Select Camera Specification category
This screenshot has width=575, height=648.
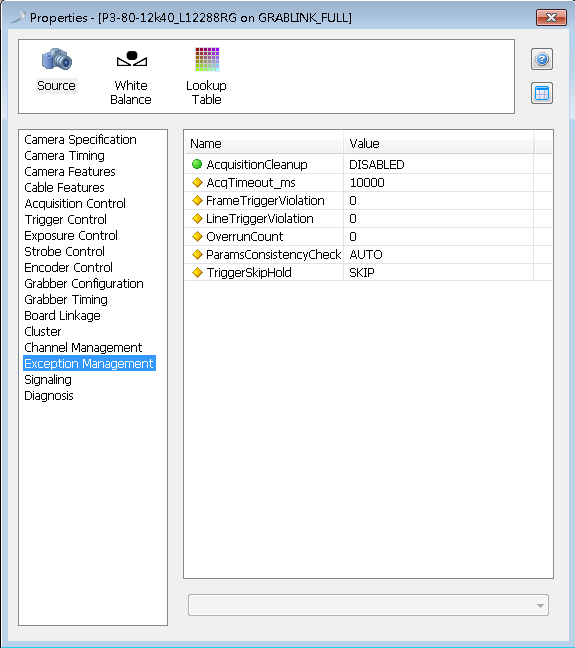(x=80, y=140)
